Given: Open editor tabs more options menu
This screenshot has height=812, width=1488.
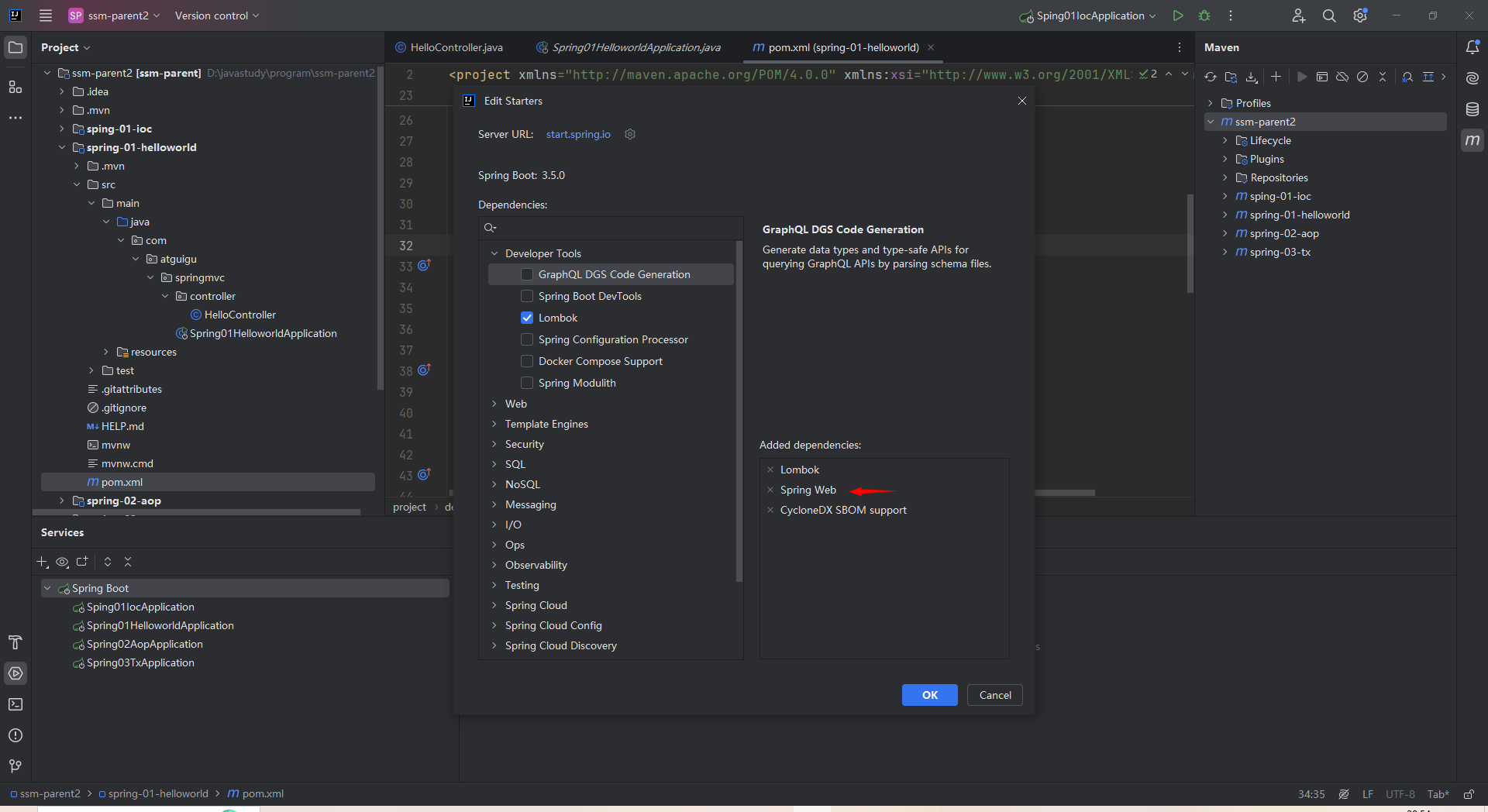Looking at the screenshot, I should pyautogui.click(x=1180, y=47).
